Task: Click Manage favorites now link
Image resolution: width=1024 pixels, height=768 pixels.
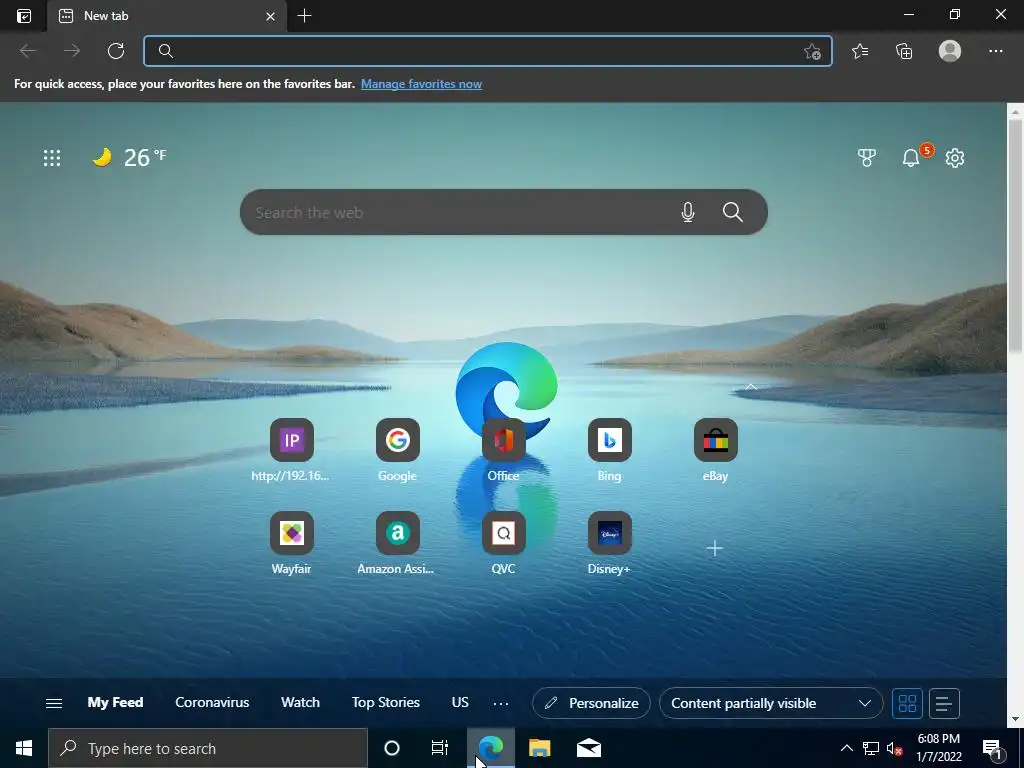Action: coord(421,84)
